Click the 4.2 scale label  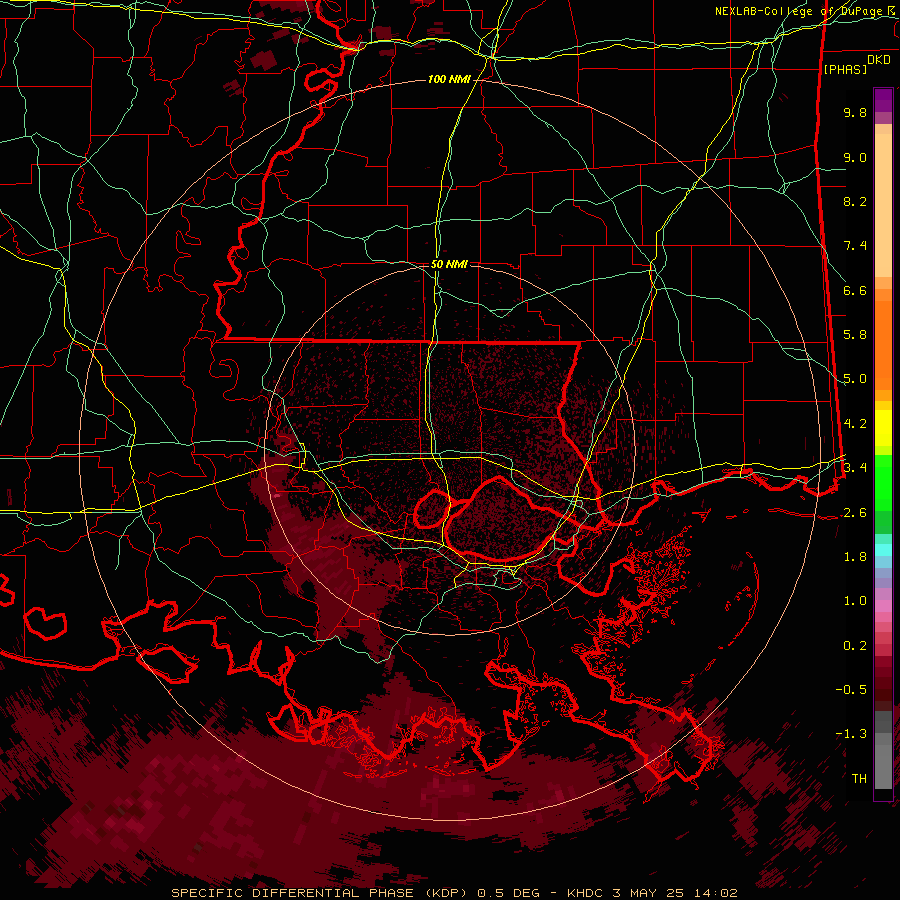click(855, 424)
